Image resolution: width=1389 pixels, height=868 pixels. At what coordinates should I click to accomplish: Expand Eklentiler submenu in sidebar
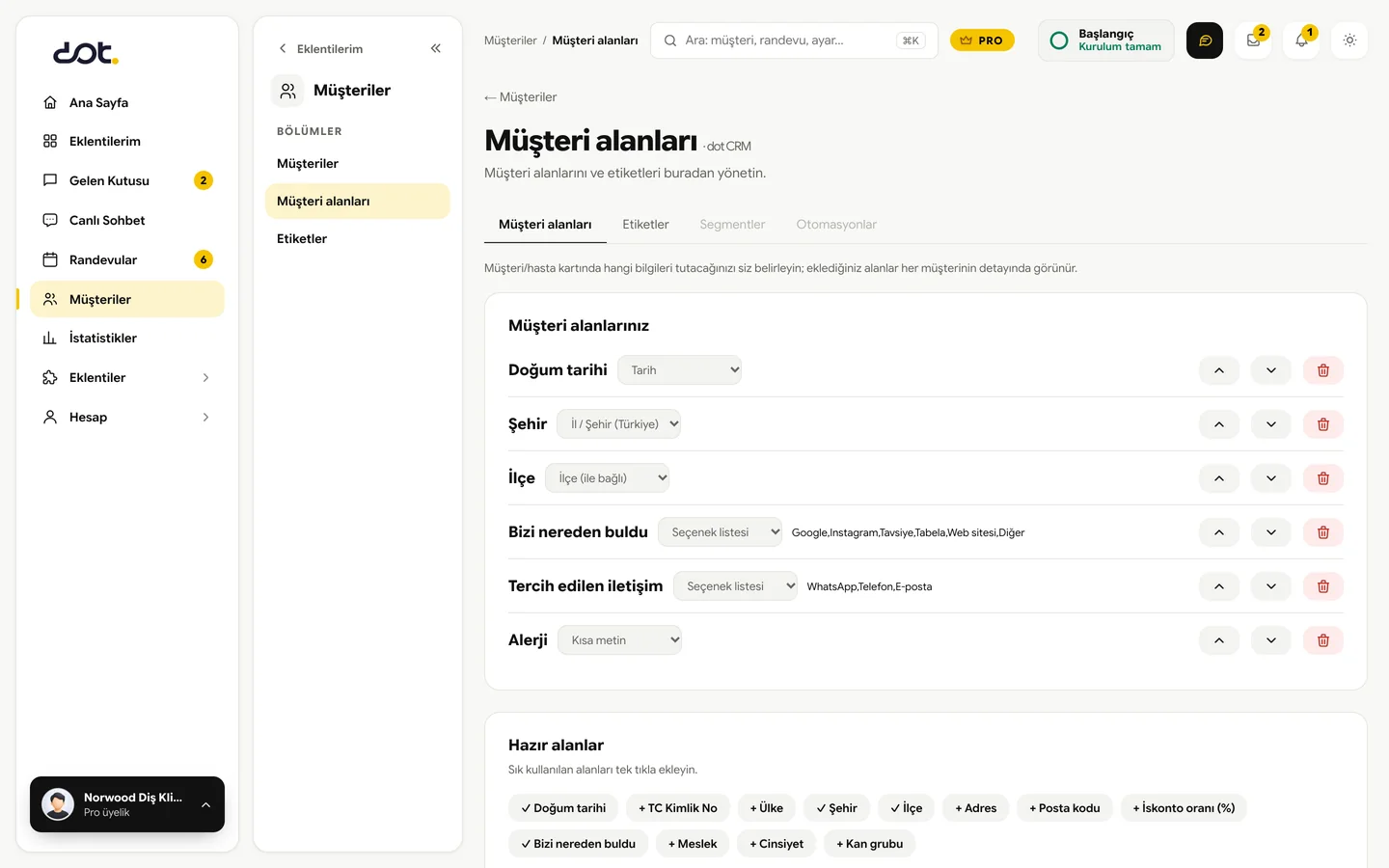127,377
